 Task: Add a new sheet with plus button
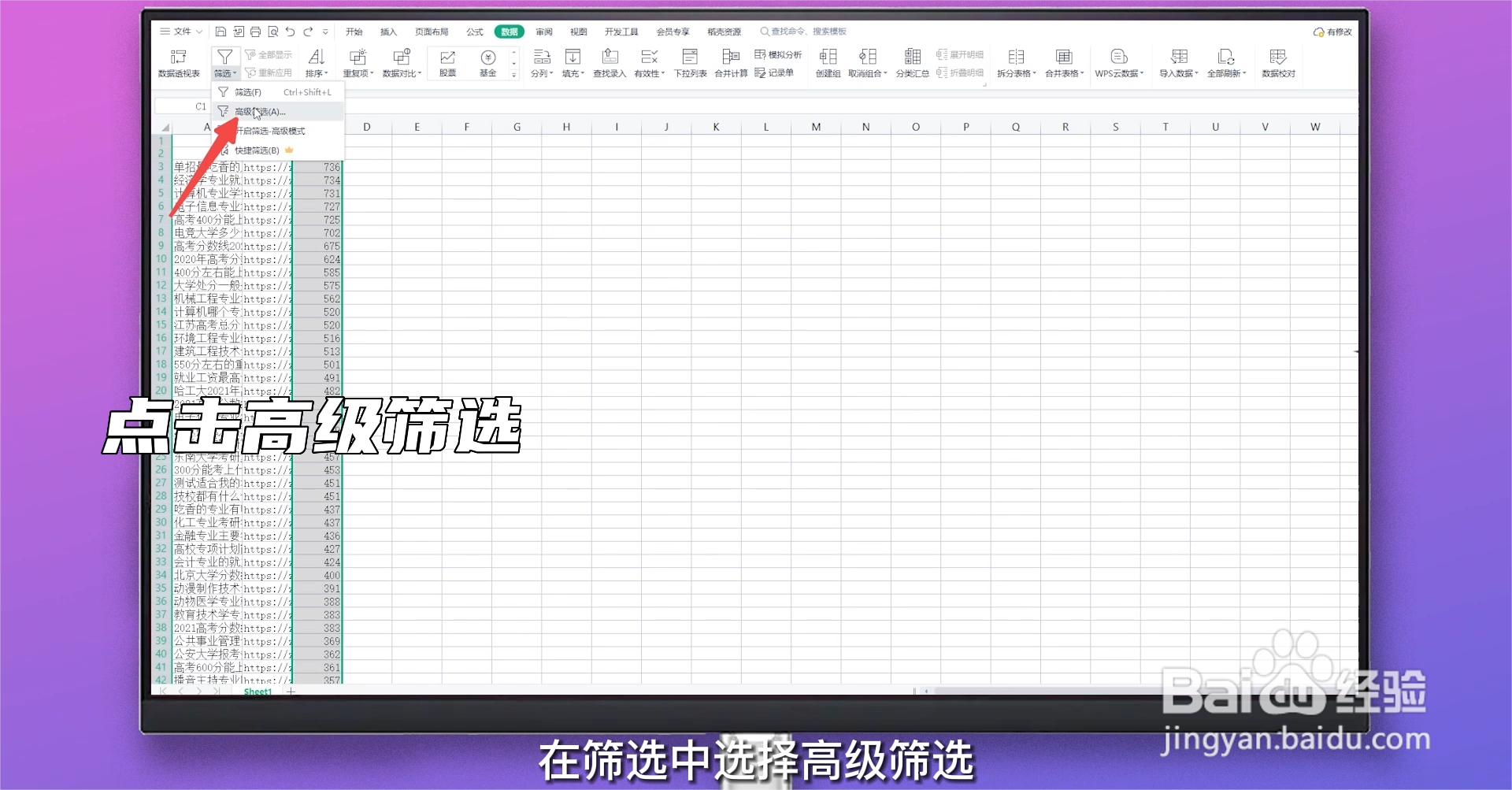tap(291, 692)
